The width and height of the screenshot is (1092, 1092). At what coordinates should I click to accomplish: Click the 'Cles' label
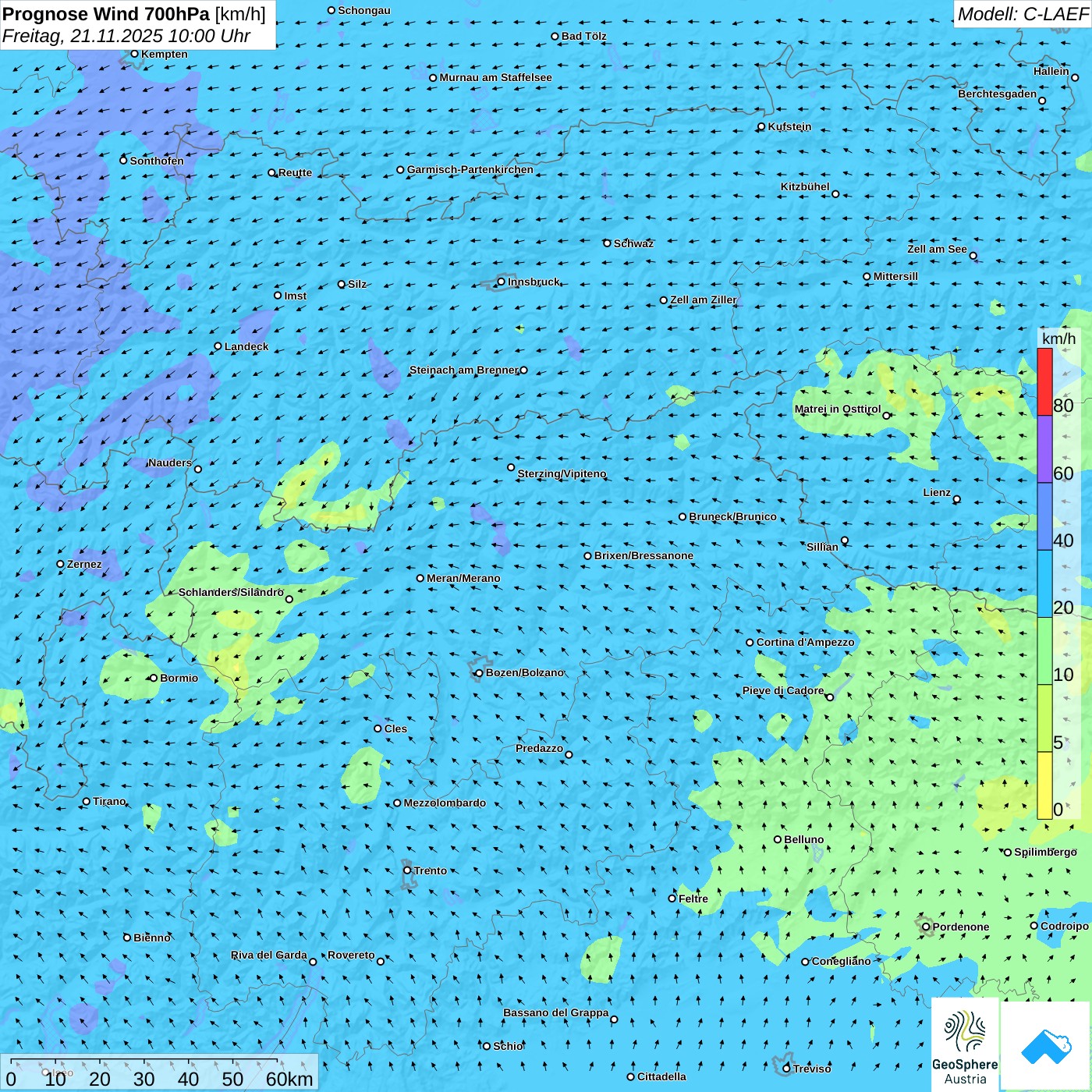[x=395, y=729]
